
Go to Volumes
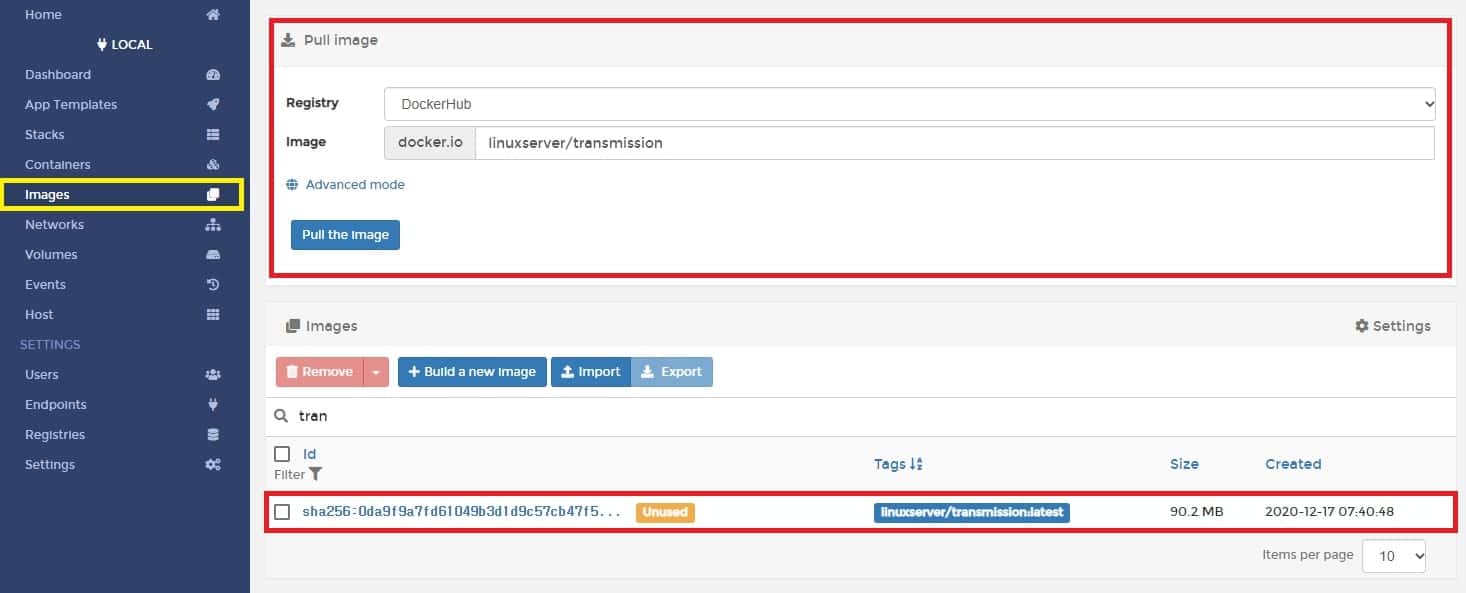51,255
